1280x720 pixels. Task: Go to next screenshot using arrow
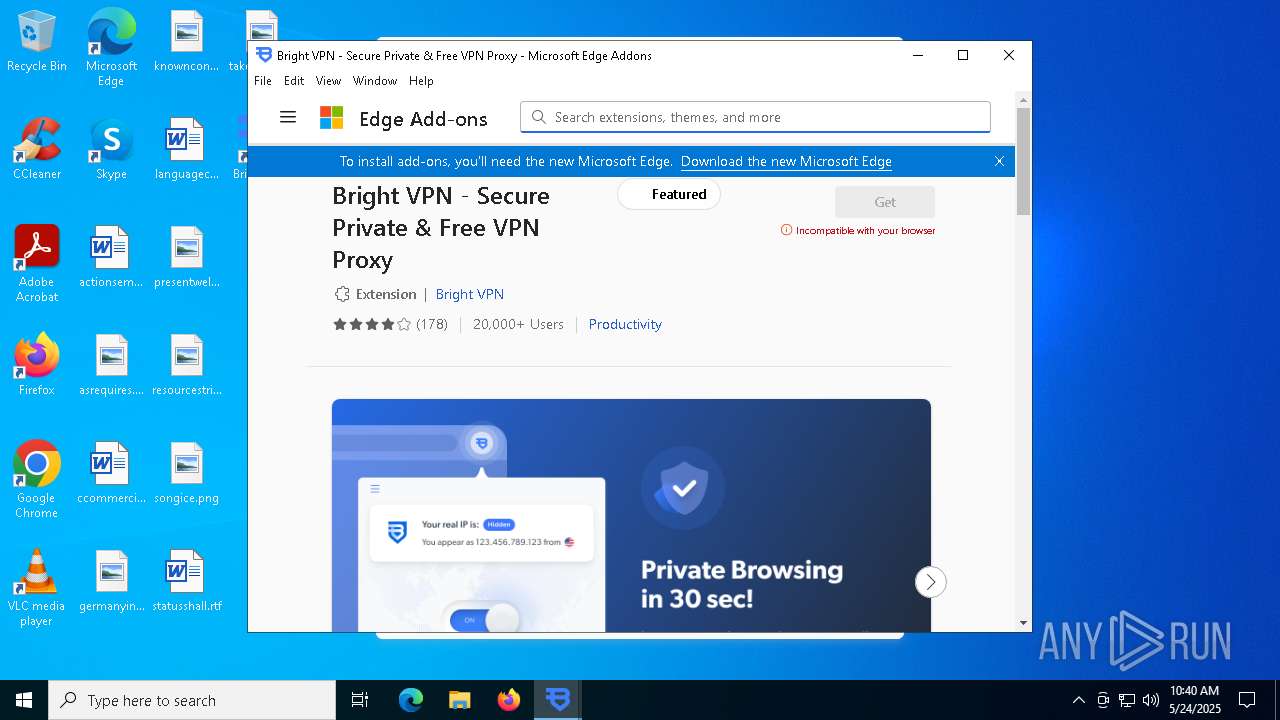point(930,582)
